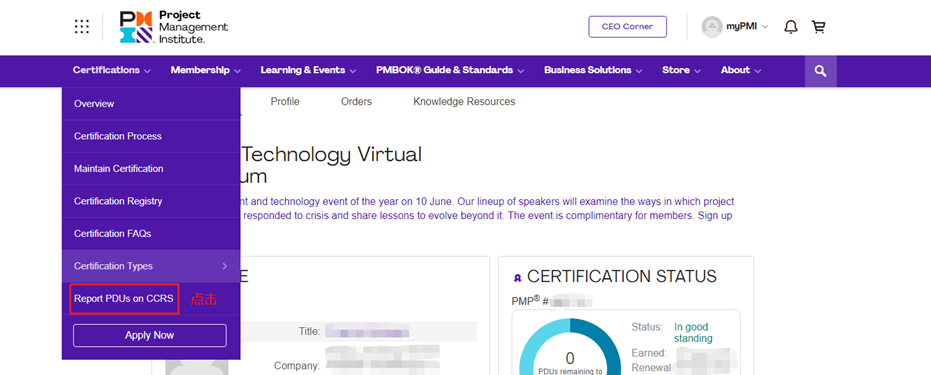Open the notifications bell

tap(790, 27)
